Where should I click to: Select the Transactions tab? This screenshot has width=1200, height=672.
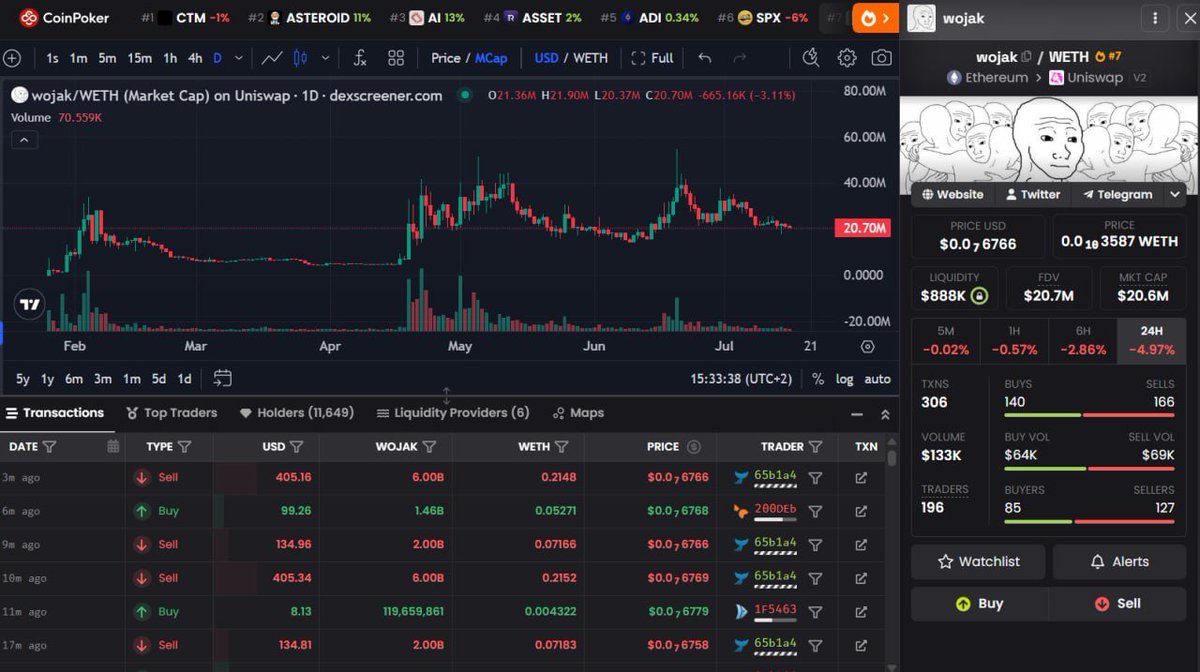point(54,413)
